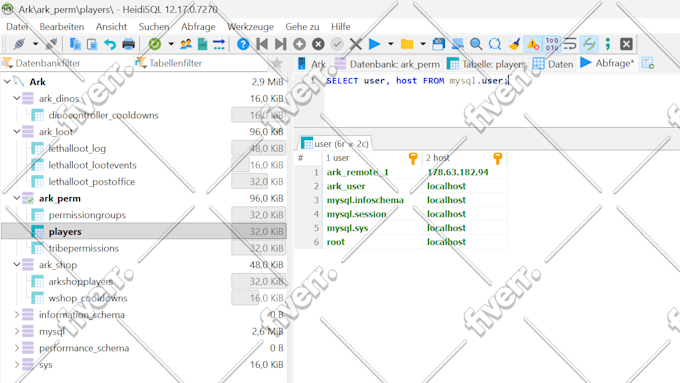This screenshot has height=383, width=680.
Task: Click the green semicolon delimiter icon
Action: click(x=608, y=44)
